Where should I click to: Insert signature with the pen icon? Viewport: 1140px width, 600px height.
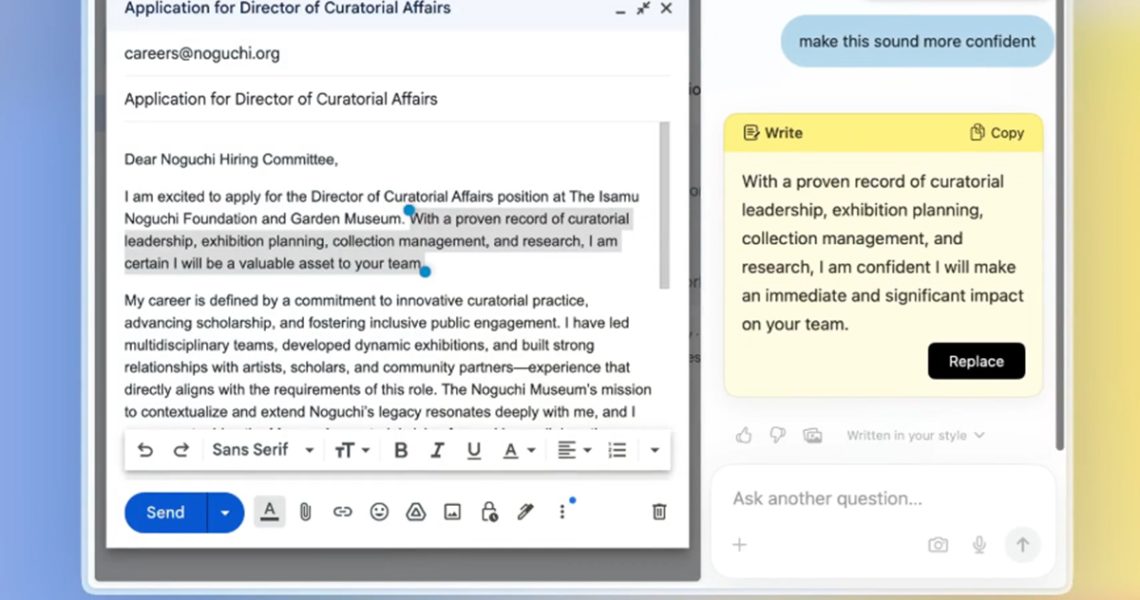(x=526, y=513)
